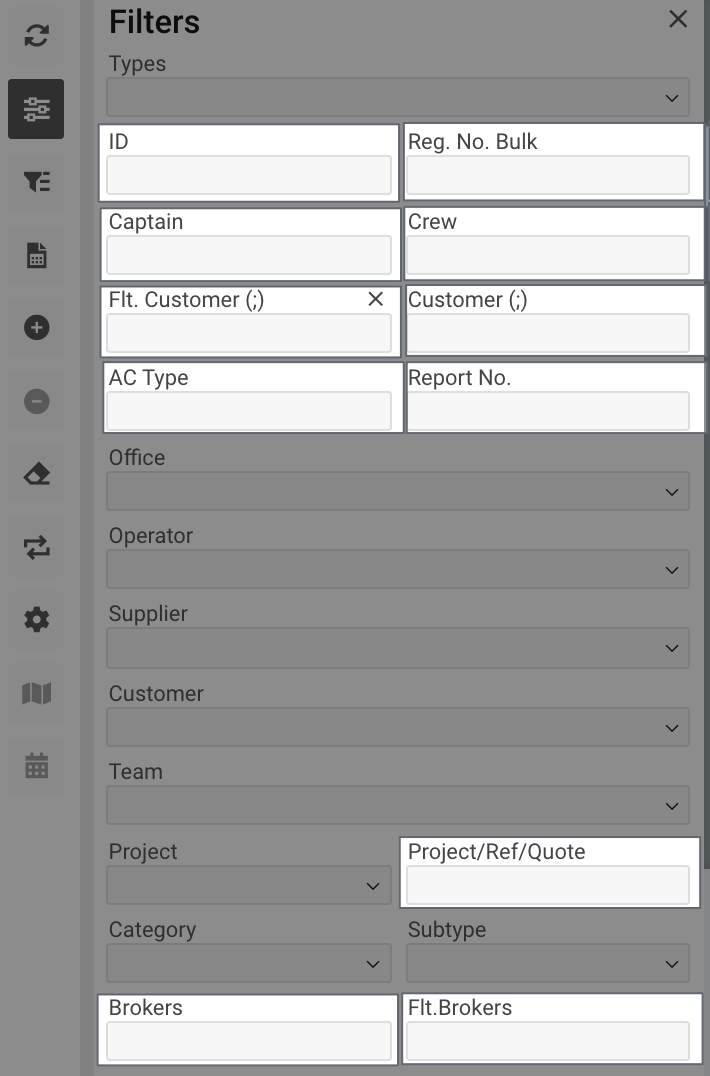Select the funnel filter-list icon

click(x=36, y=182)
